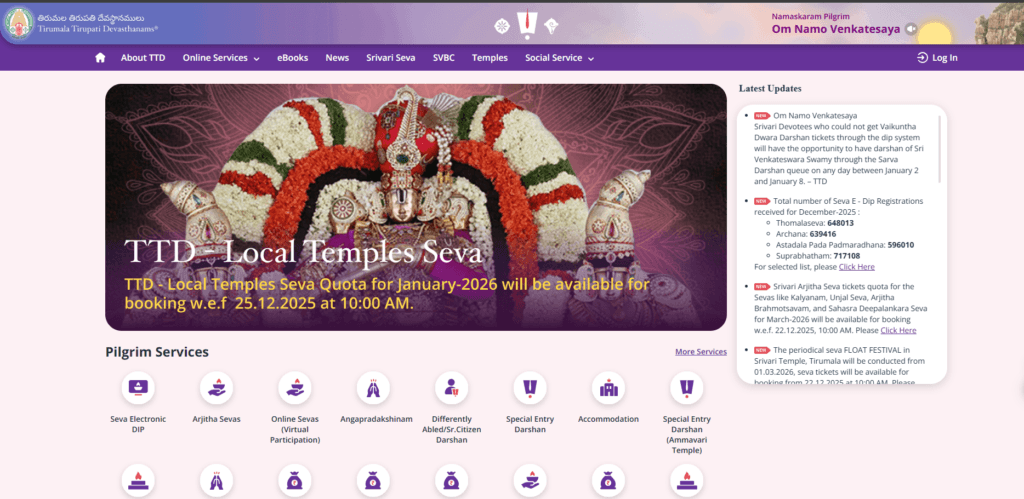Open the News menu item
Screen dimensions: 1024x499
click(337, 57)
